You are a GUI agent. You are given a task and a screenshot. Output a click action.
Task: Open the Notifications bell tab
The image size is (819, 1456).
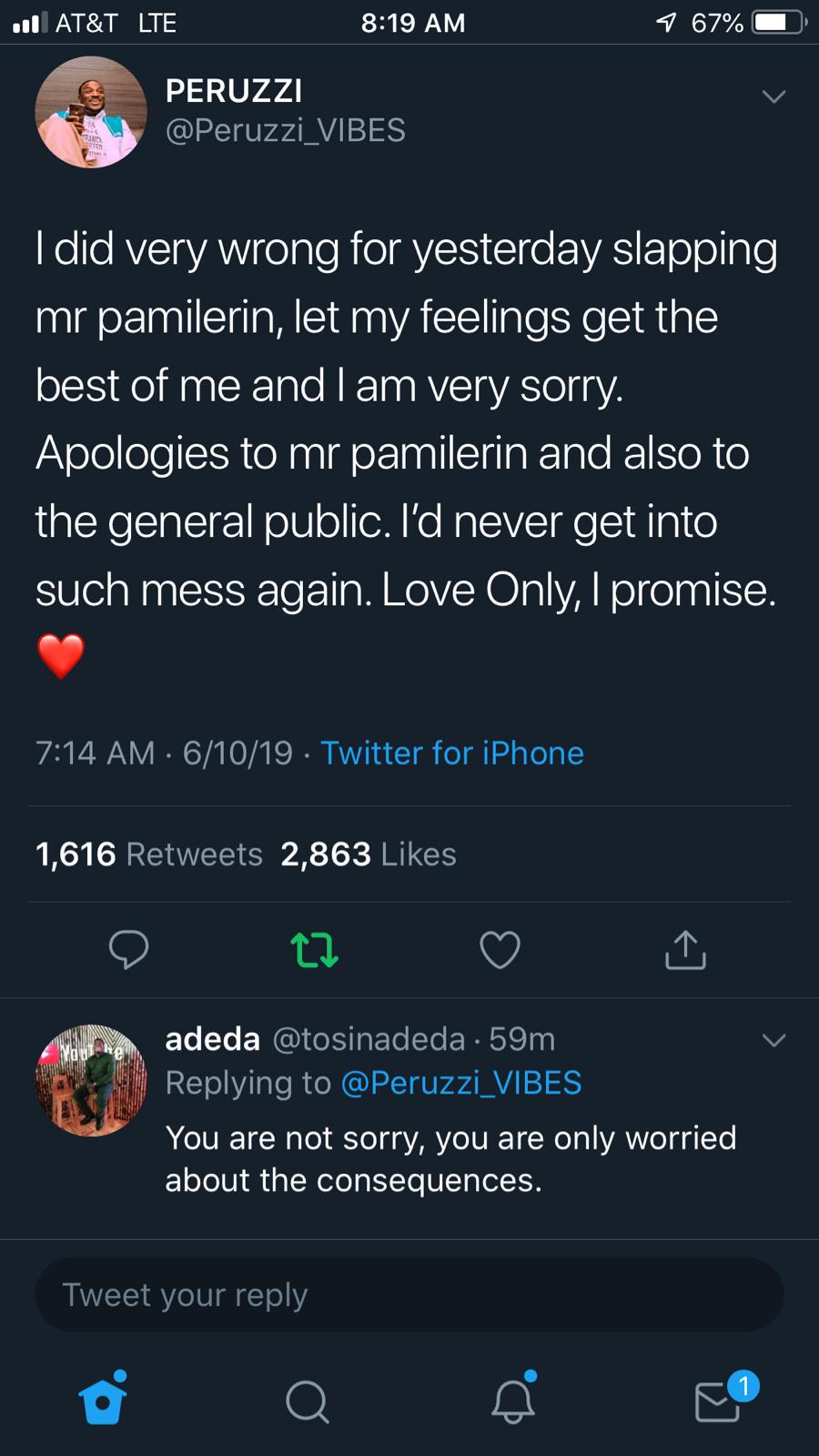pyautogui.click(x=512, y=1401)
